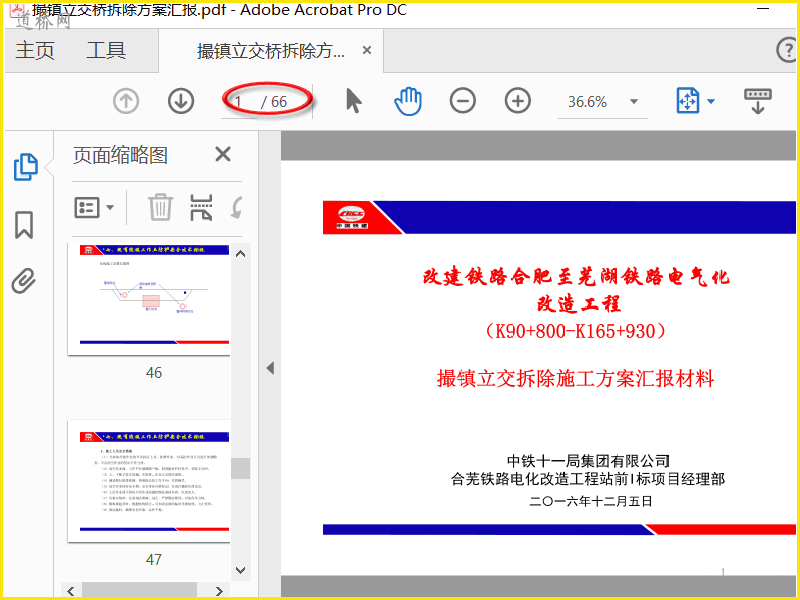Click the fit page view icon

[x=687, y=101]
